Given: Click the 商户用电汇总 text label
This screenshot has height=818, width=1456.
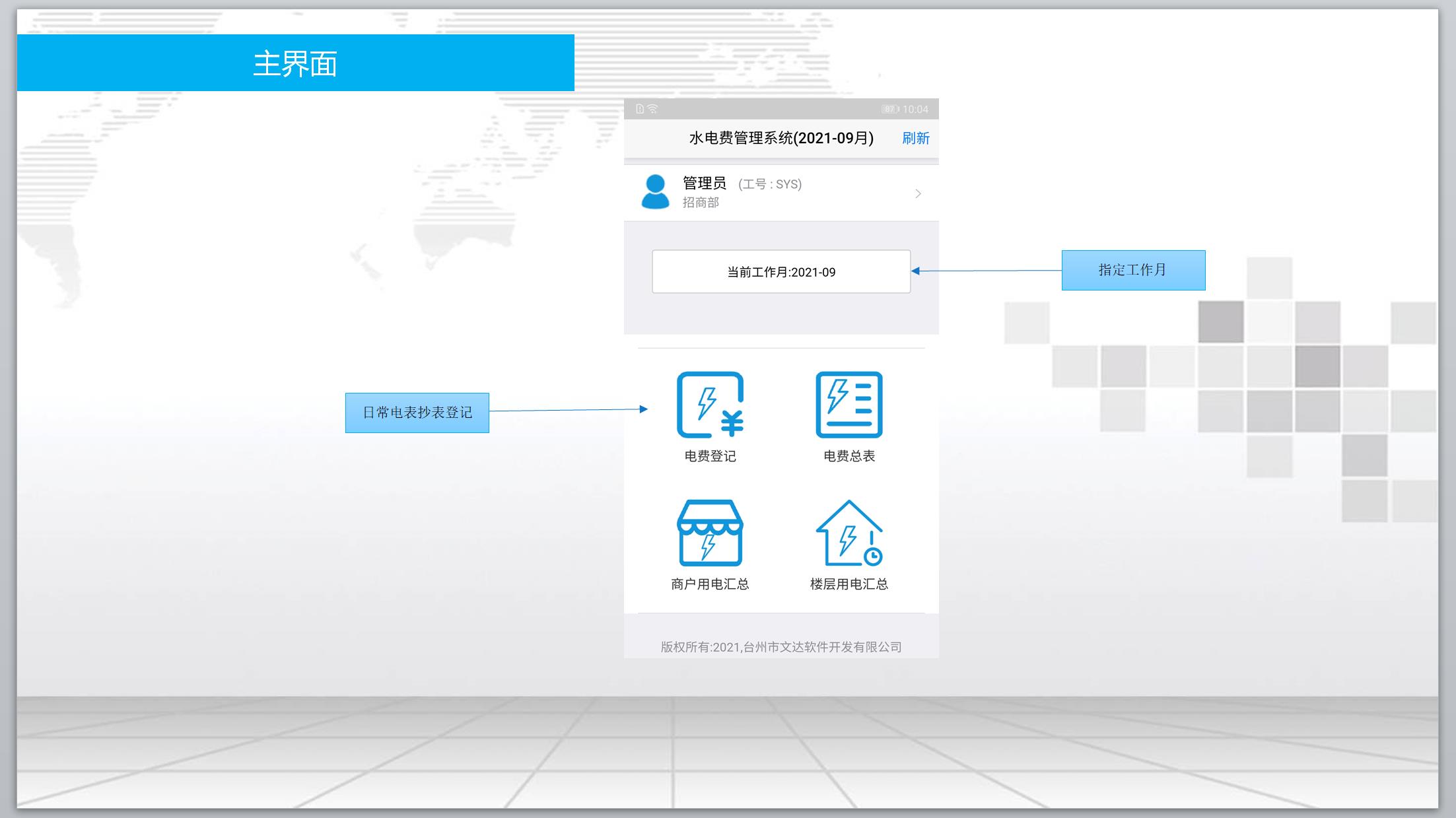Looking at the screenshot, I should click(x=710, y=584).
